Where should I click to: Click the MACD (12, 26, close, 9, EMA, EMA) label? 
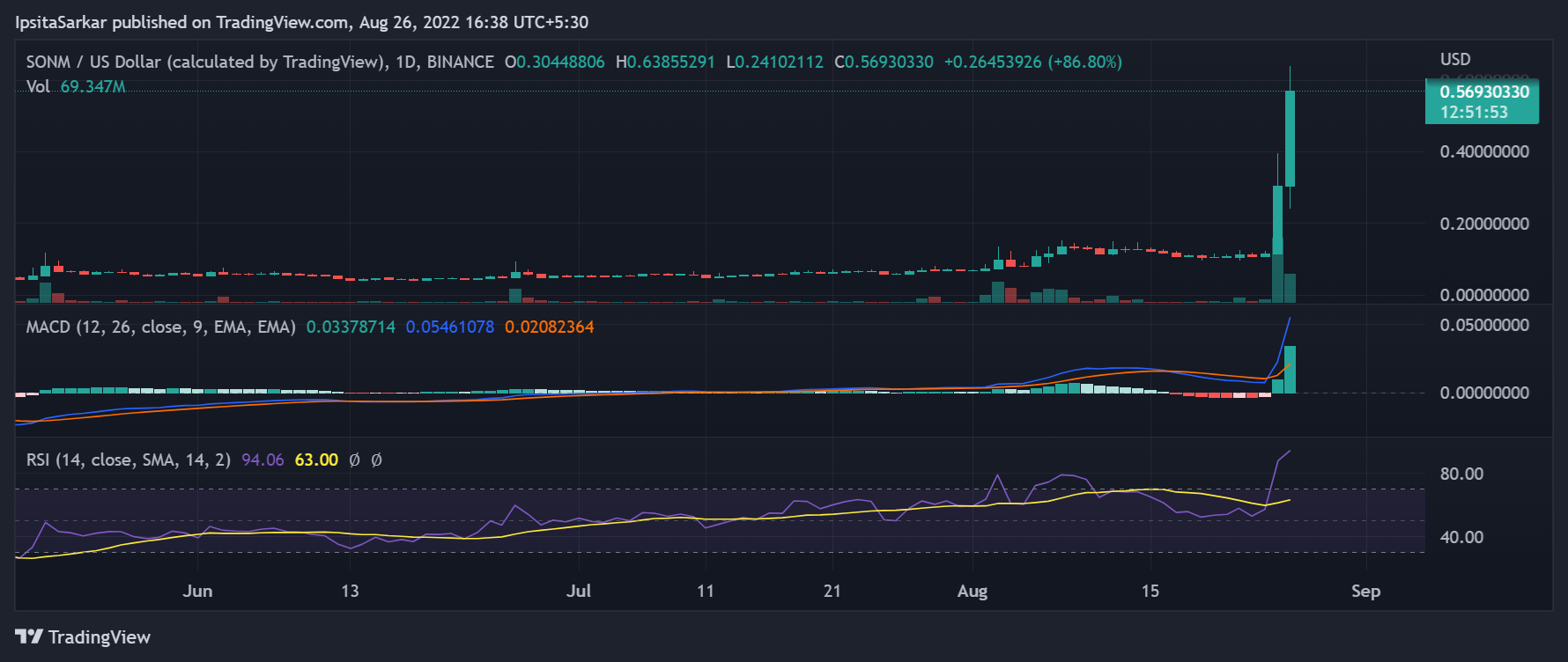pos(160,327)
